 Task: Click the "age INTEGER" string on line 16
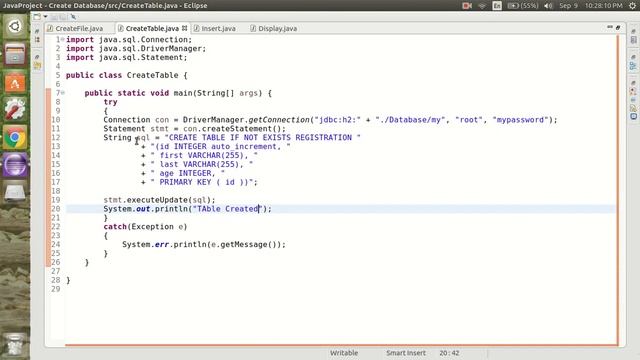point(187,173)
